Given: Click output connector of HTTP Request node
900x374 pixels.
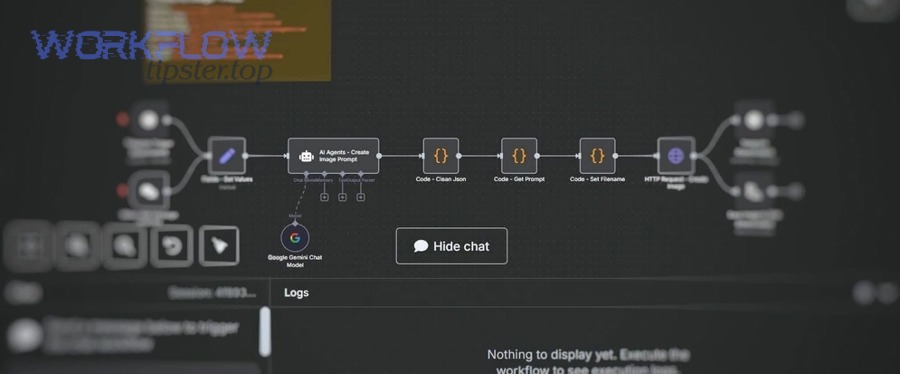Looking at the screenshot, I should pos(694,155).
